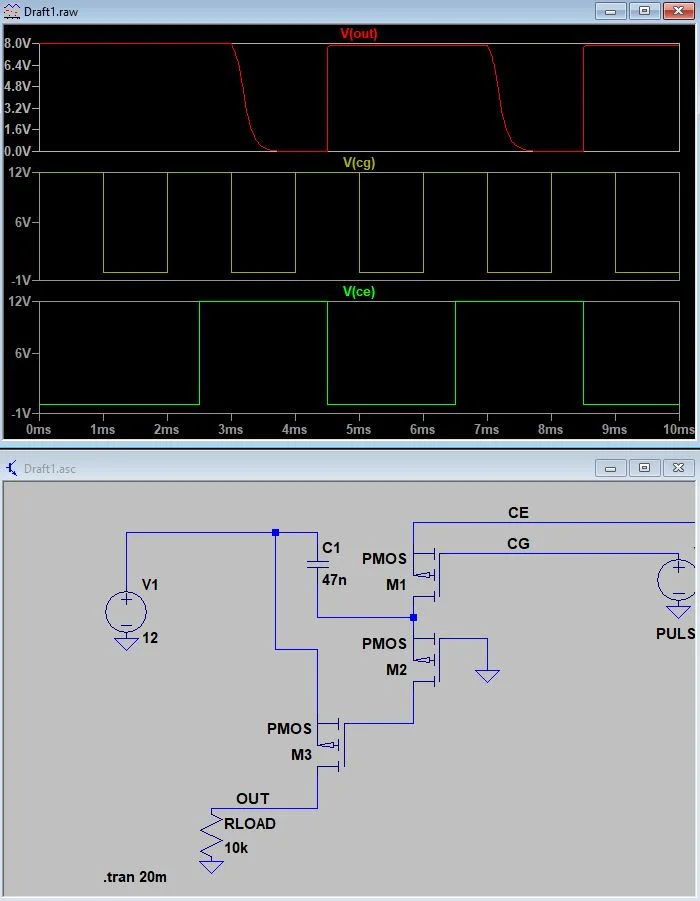
Task: Select the RLOAD resistor symbol
Action: [211, 836]
